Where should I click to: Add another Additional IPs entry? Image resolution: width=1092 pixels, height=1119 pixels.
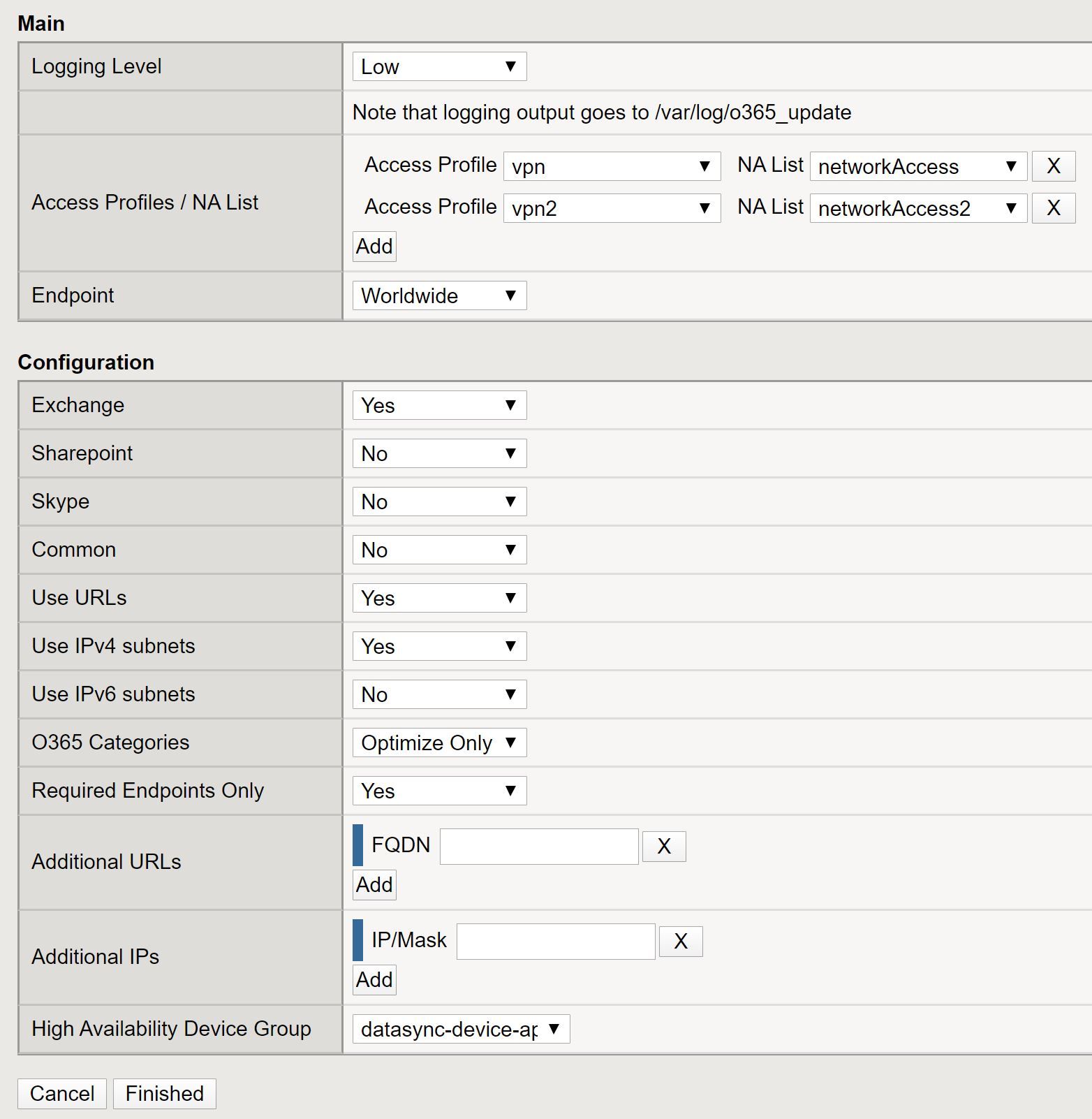374,980
